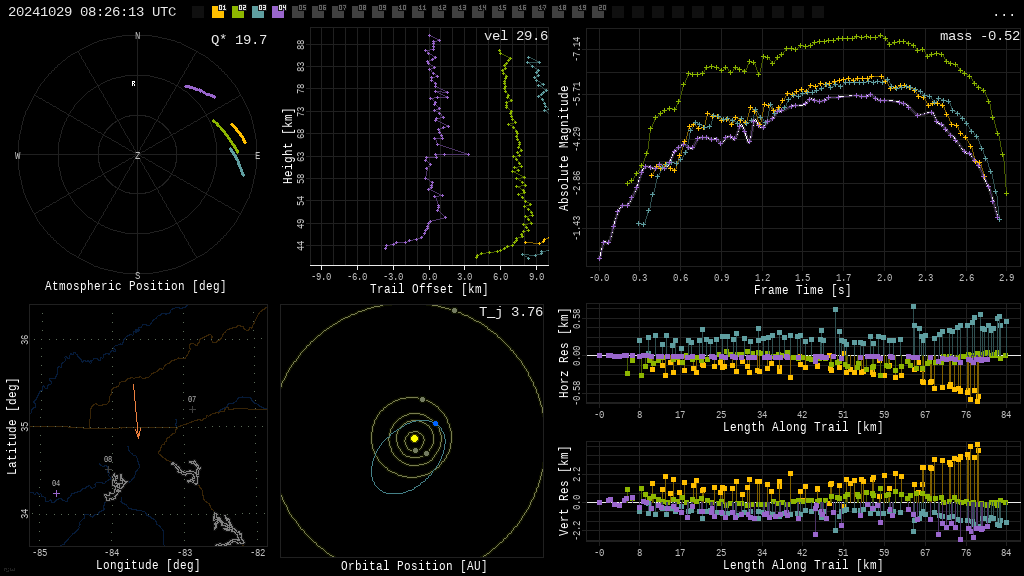
Task: Select the orange meteor ground track
Action: pyautogui.click(x=135, y=410)
